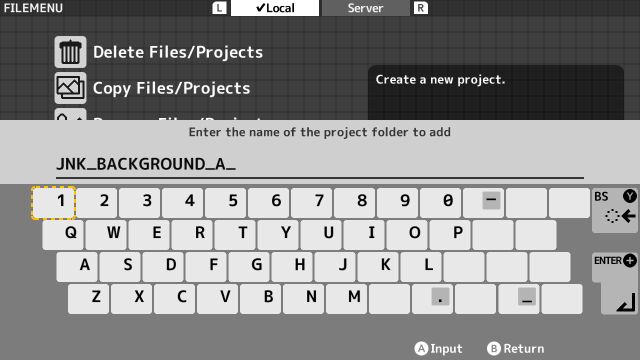Tap the period key
The width and height of the screenshot is (640, 360).
click(433, 299)
